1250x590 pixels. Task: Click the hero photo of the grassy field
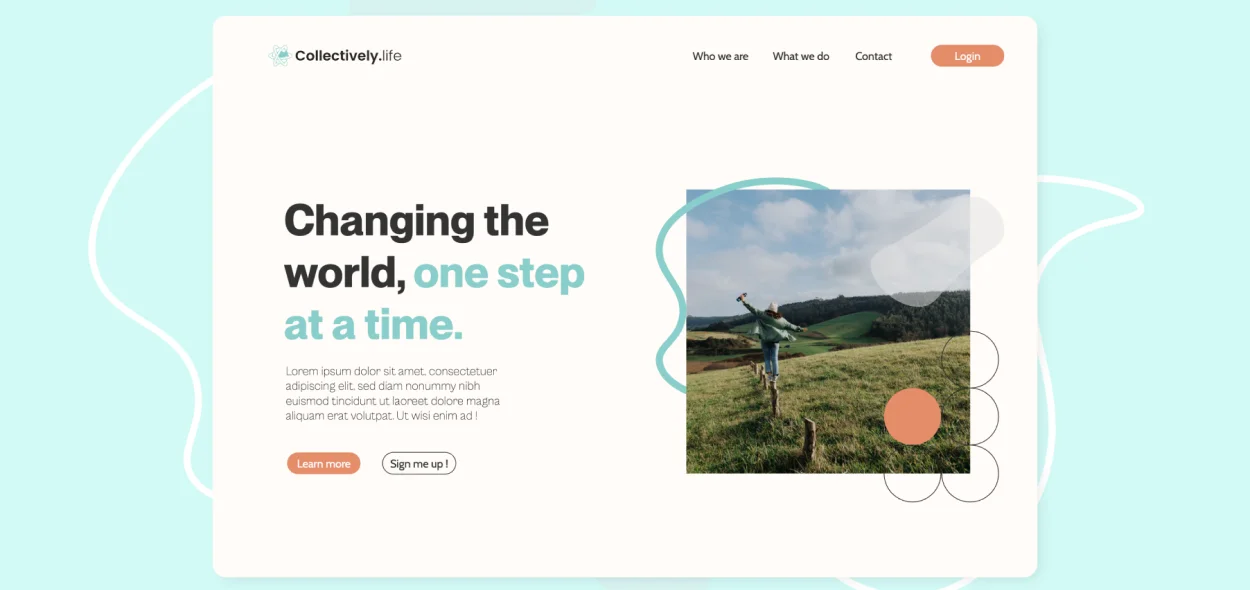pyautogui.click(x=828, y=331)
